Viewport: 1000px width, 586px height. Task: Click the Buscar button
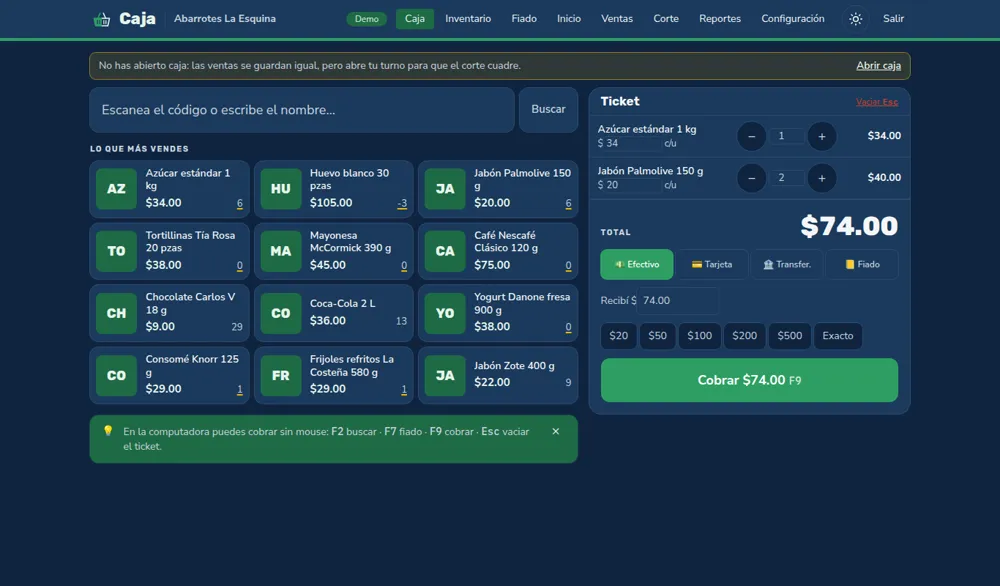tap(548, 110)
